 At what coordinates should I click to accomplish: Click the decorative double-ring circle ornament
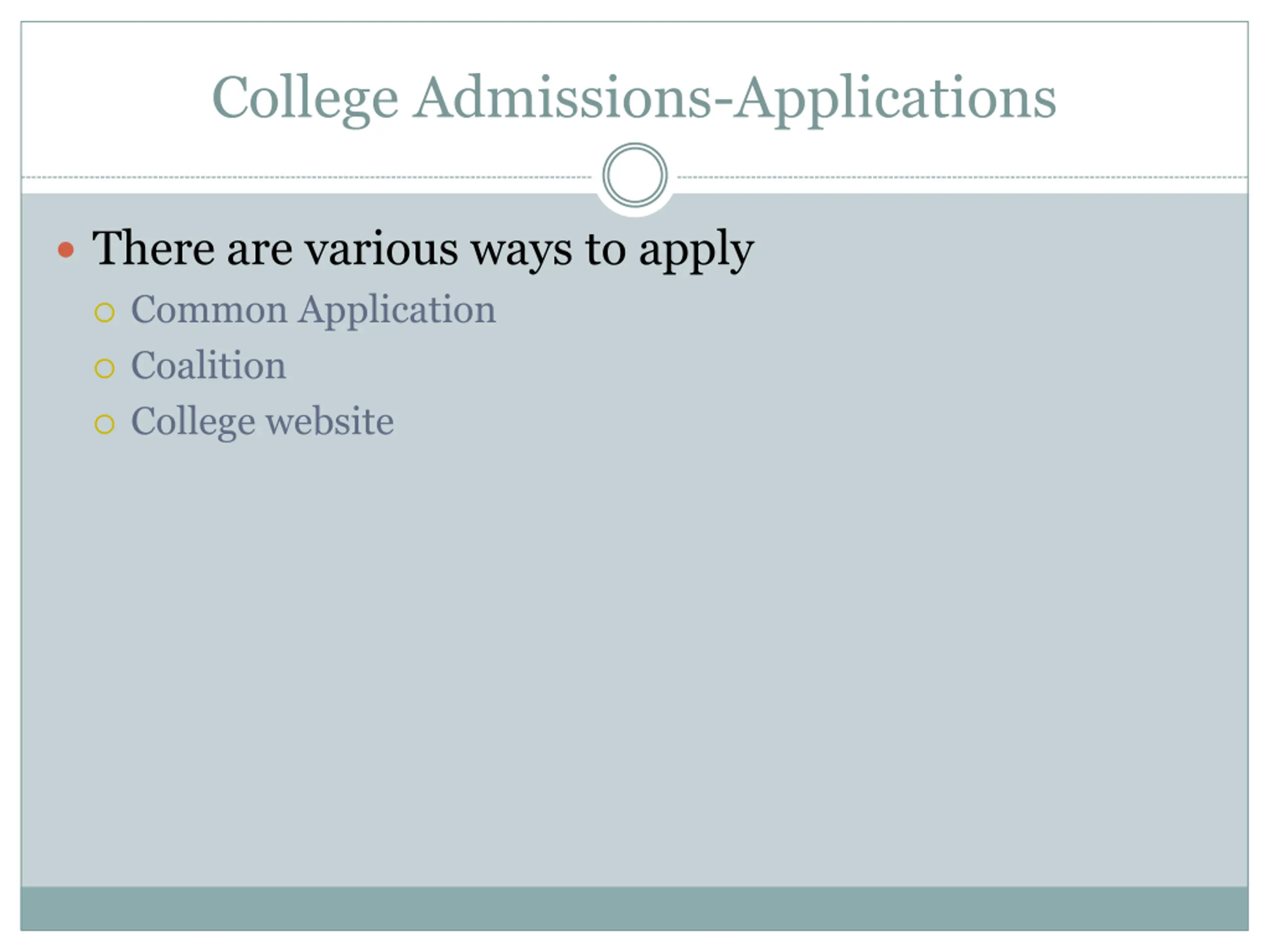(x=635, y=175)
